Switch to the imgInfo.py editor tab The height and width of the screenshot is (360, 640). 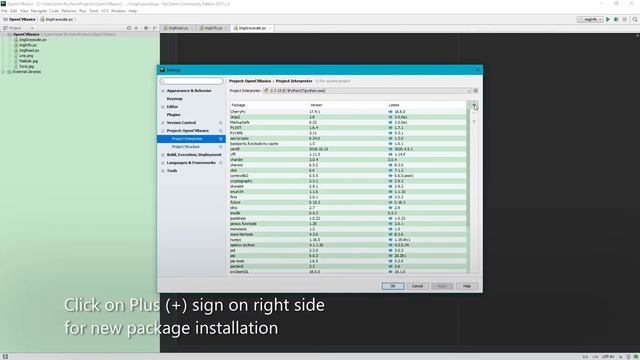click(213, 28)
